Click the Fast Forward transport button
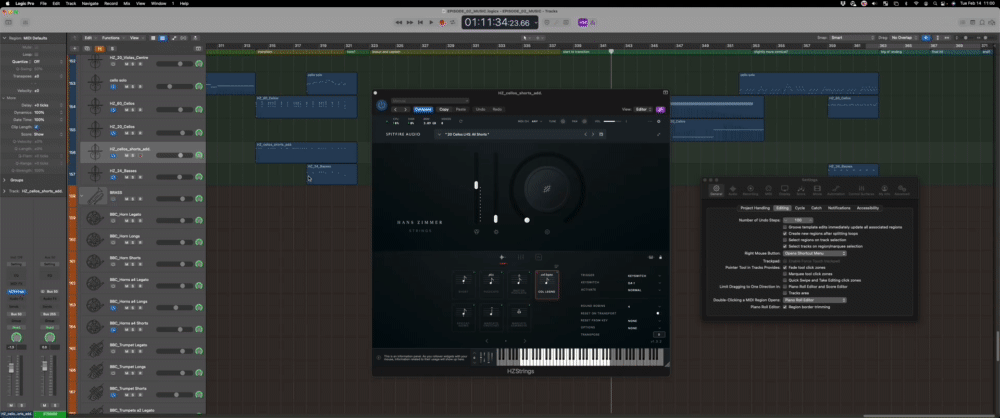Viewport: 1000px width, 418px height. pos(409,22)
